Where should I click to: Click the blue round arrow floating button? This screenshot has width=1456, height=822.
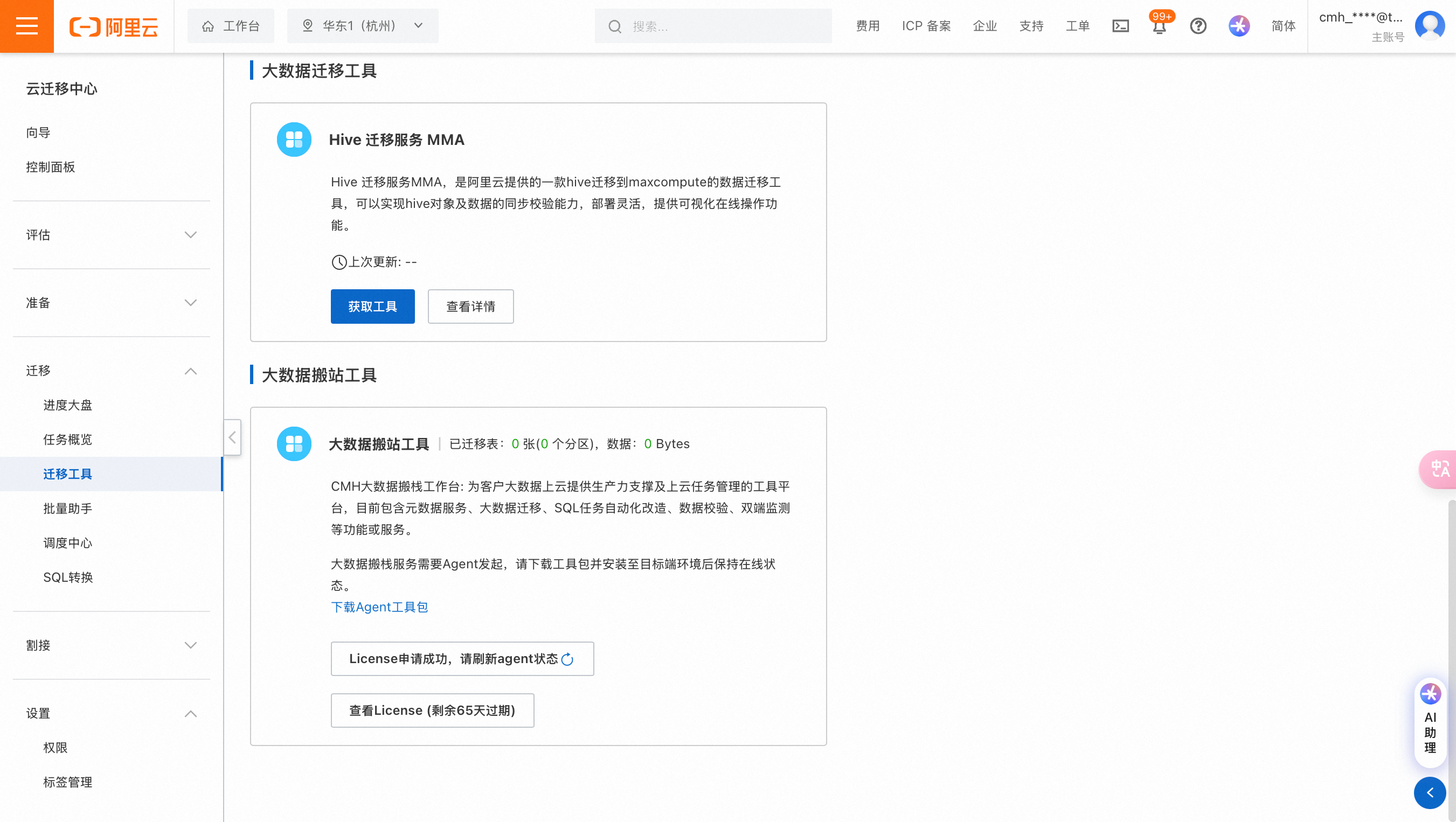(x=1430, y=793)
